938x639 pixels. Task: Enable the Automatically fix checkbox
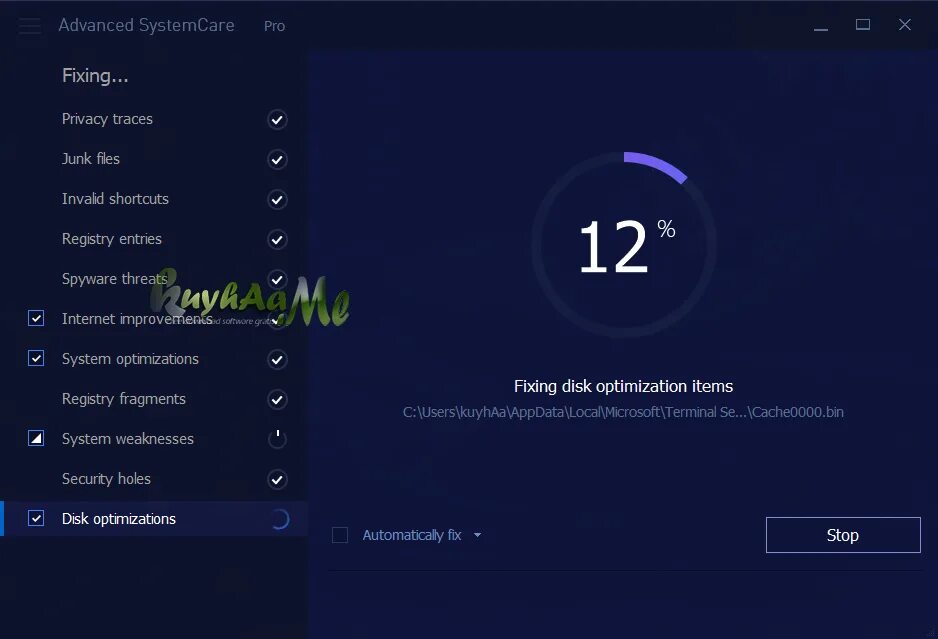pos(340,535)
